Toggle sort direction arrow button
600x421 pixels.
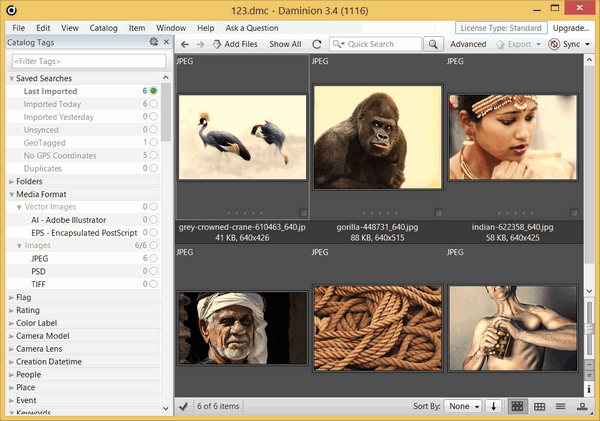tap(494, 406)
